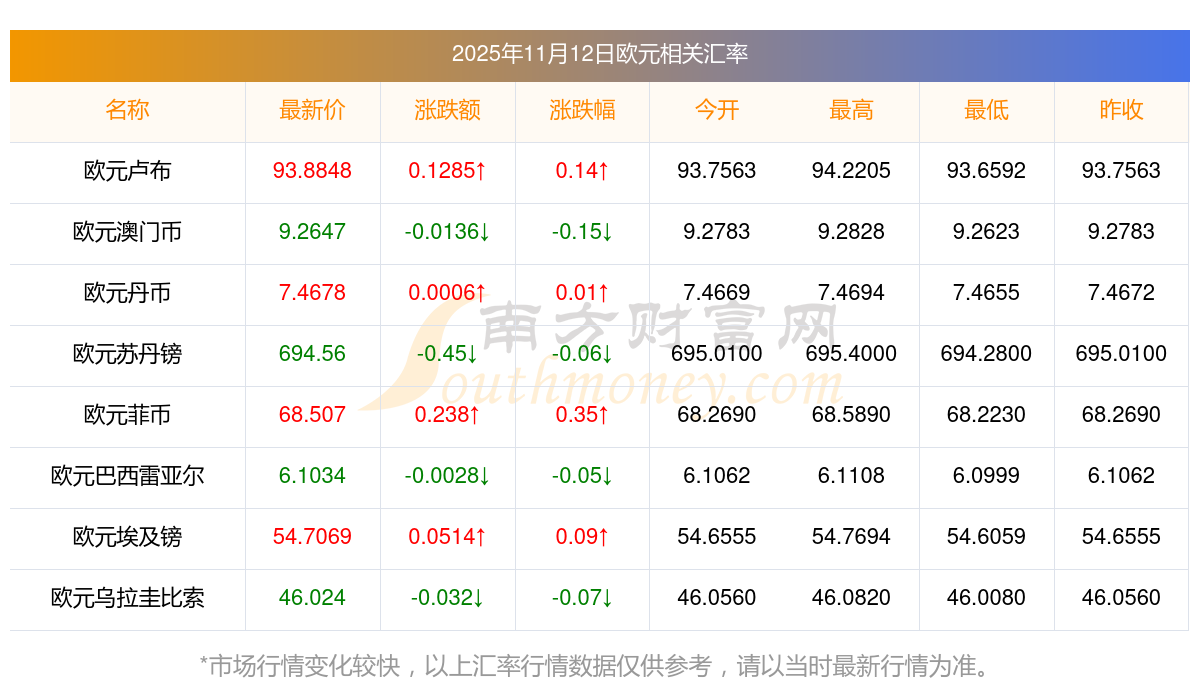The width and height of the screenshot is (1200, 697).
Task: Select change percent 0.01↑
Action: tap(582, 293)
